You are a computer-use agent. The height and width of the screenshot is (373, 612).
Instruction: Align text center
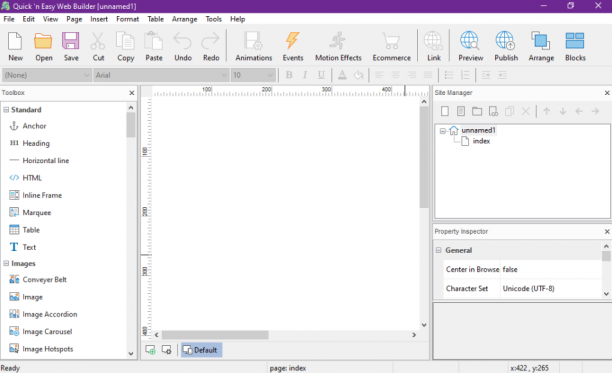pyautogui.click(x=395, y=75)
